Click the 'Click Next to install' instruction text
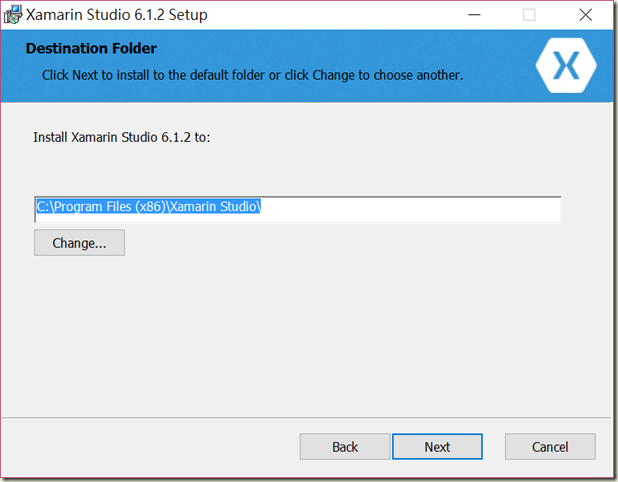This screenshot has height=482, width=618. click(x=253, y=75)
